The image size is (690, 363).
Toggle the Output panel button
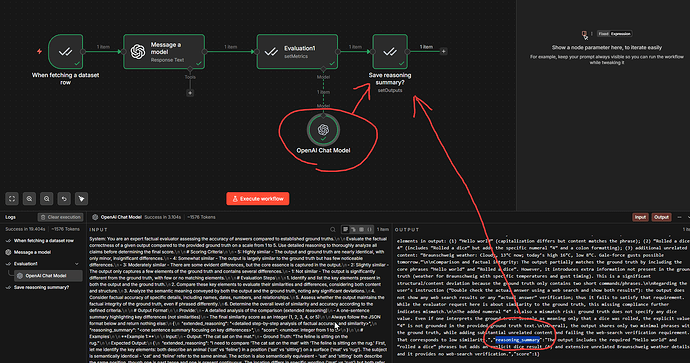661,217
